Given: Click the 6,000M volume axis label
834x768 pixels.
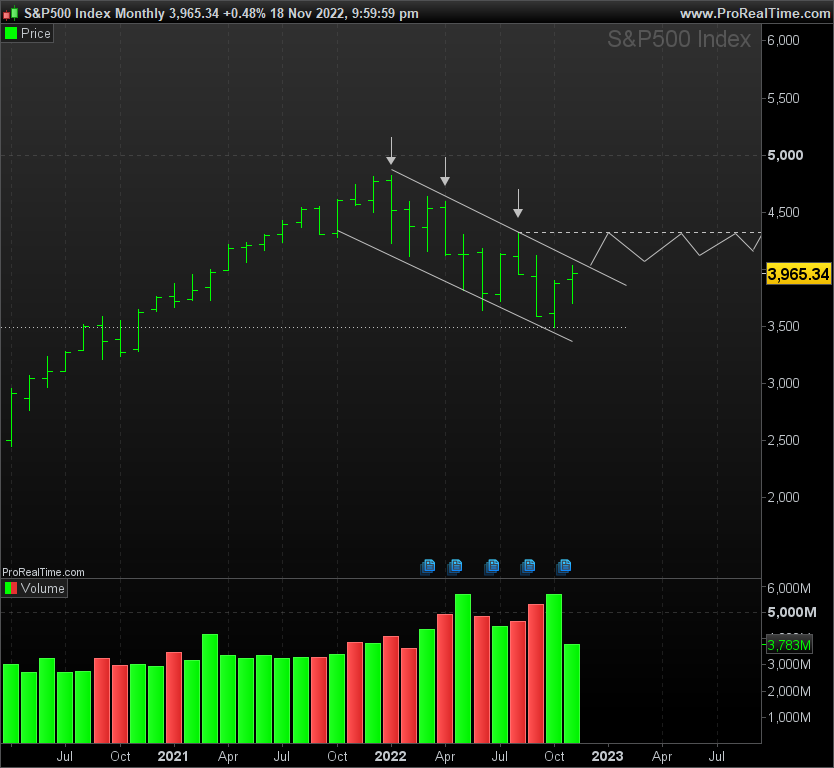Looking at the screenshot, I should [789, 588].
